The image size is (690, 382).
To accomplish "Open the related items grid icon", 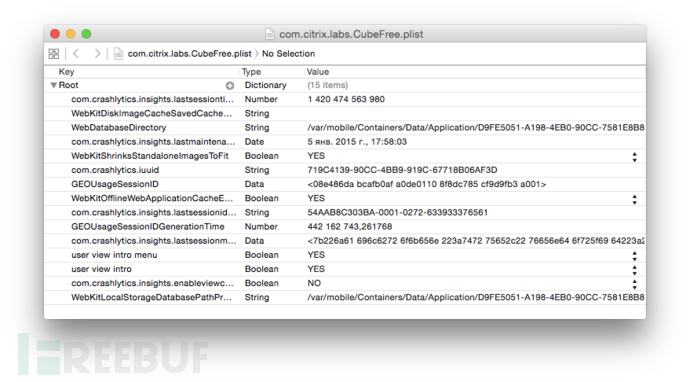I will point(54,54).
